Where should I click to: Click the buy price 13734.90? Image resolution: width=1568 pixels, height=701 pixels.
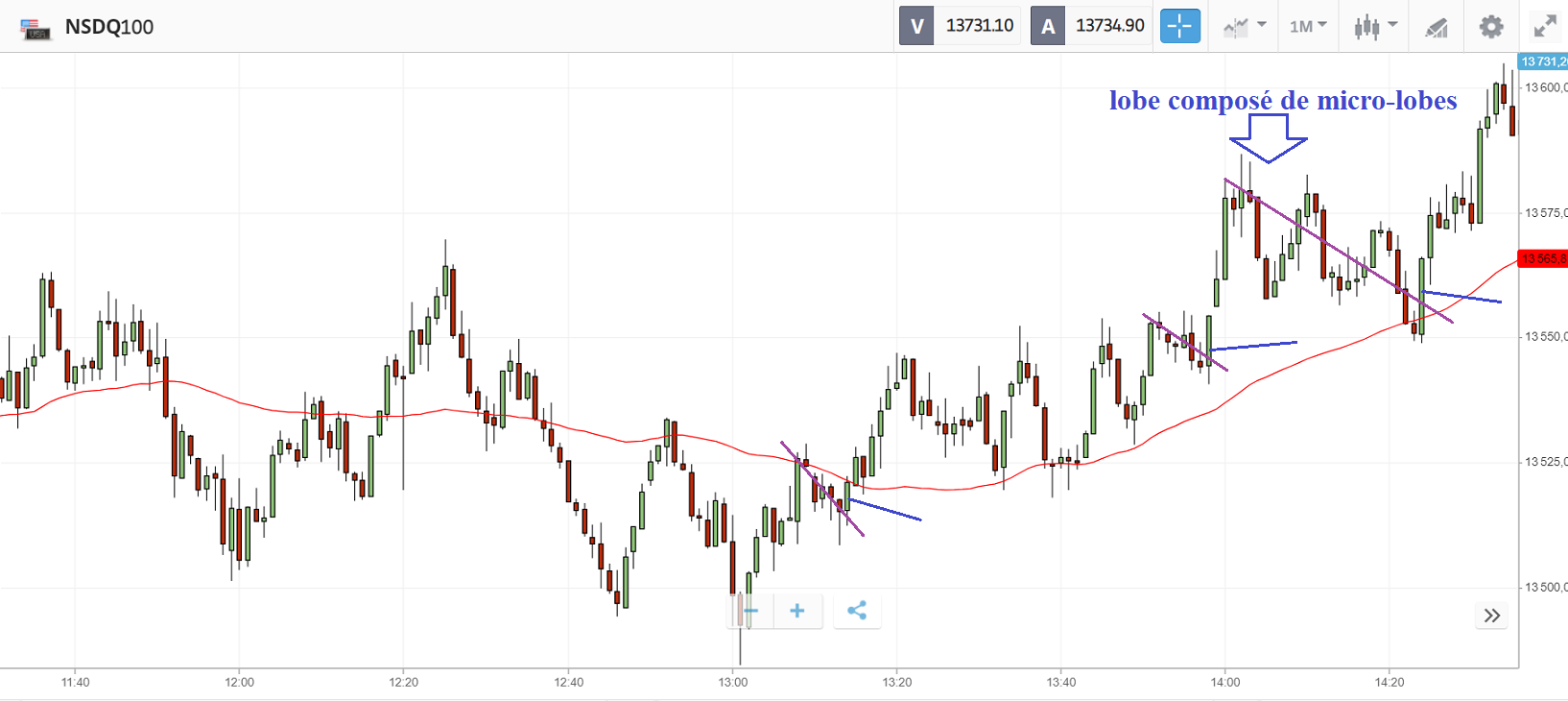point(1109,26)
